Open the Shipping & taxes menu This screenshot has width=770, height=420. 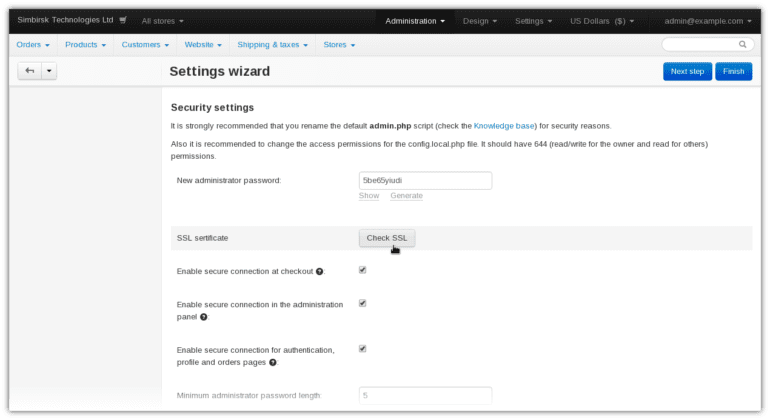(x=272, y=45)
